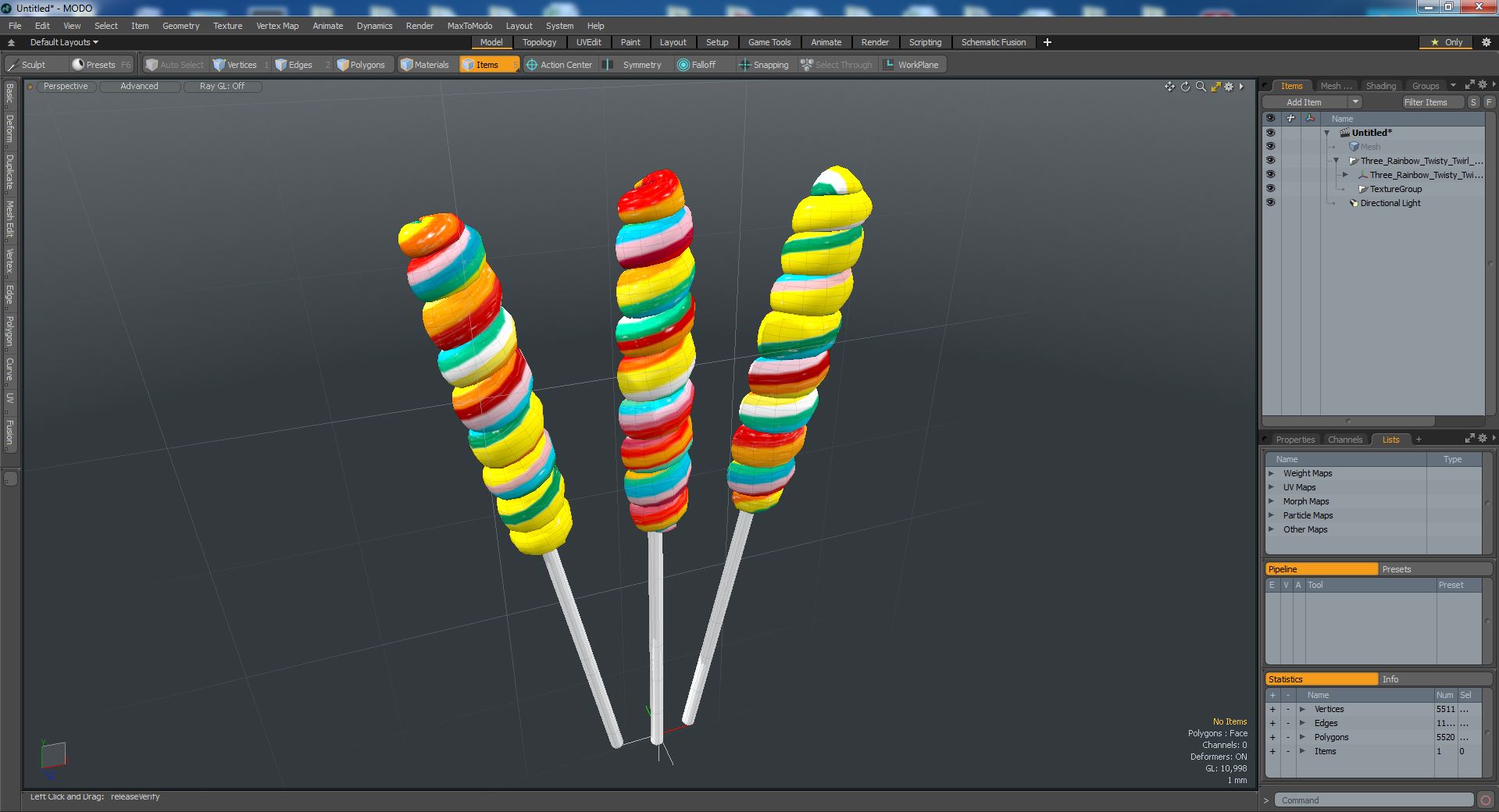Add a new tab in Properties panel
The height and width of the screenshot is (812, 1499).
point(1419,440)
